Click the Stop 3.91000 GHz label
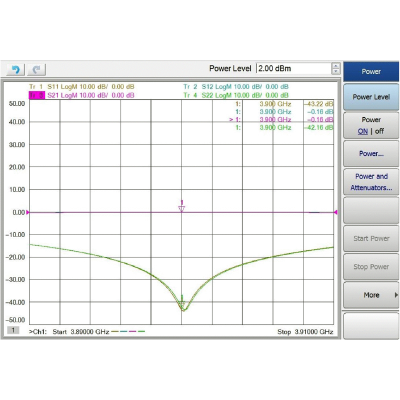 click(305, 332)
